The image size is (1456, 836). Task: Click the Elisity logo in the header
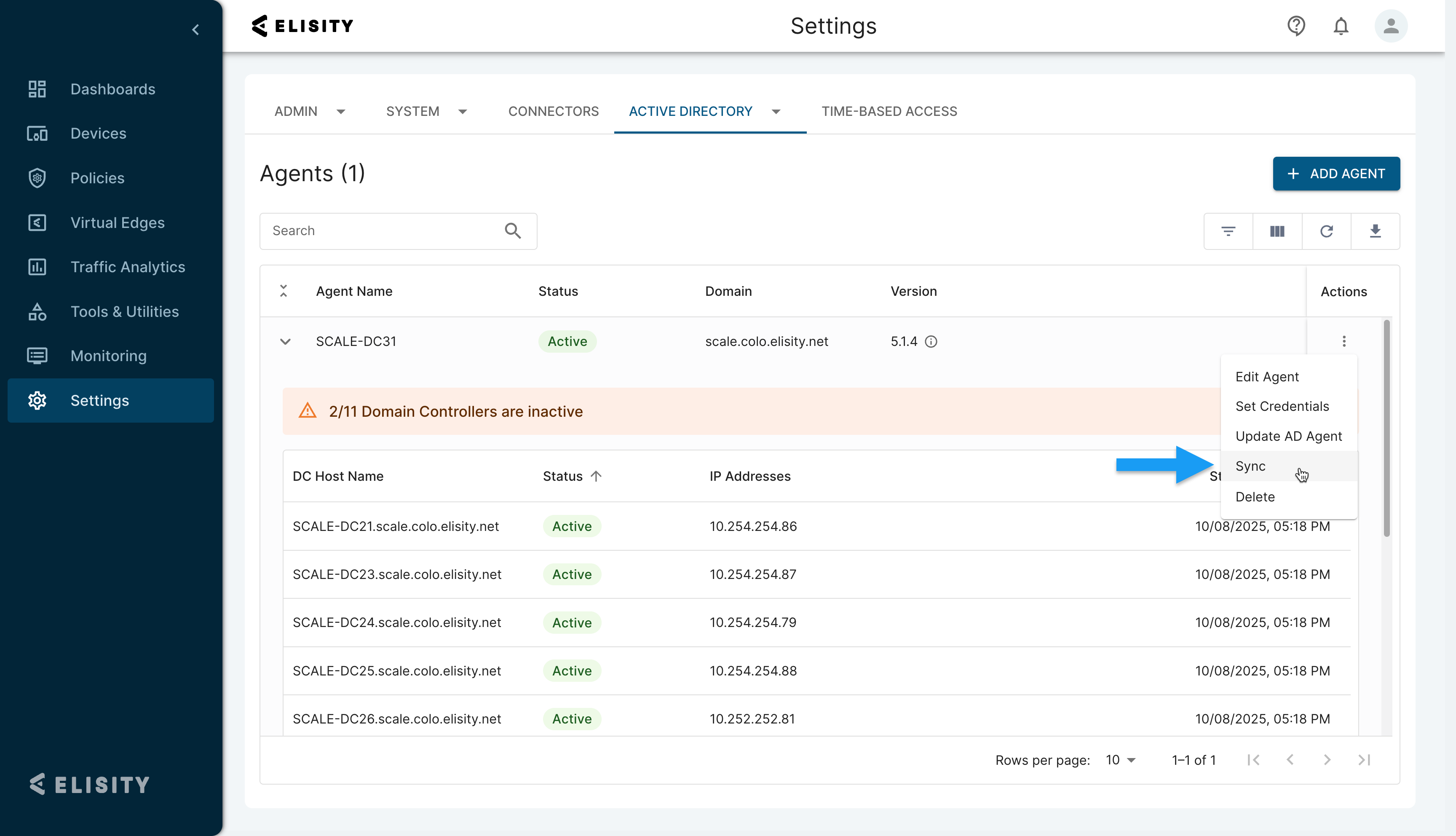pos(302,26)
